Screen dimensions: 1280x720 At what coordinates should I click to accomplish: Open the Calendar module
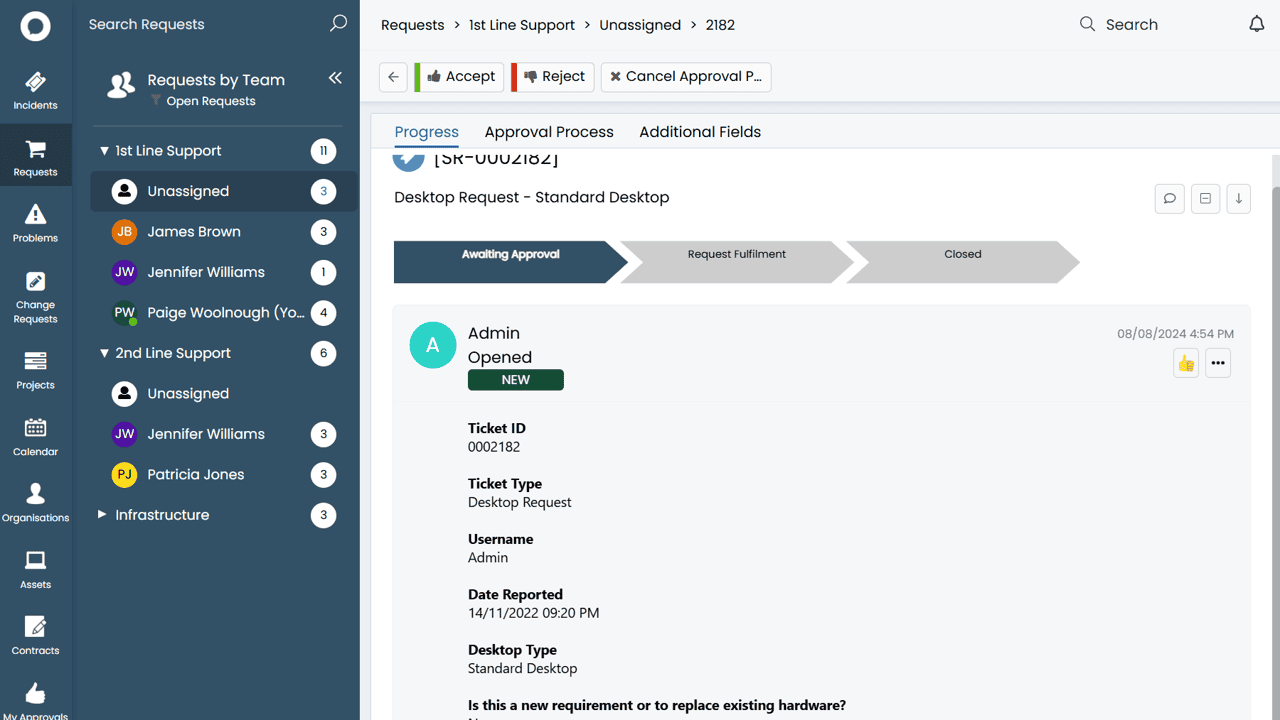coord(35,437)
